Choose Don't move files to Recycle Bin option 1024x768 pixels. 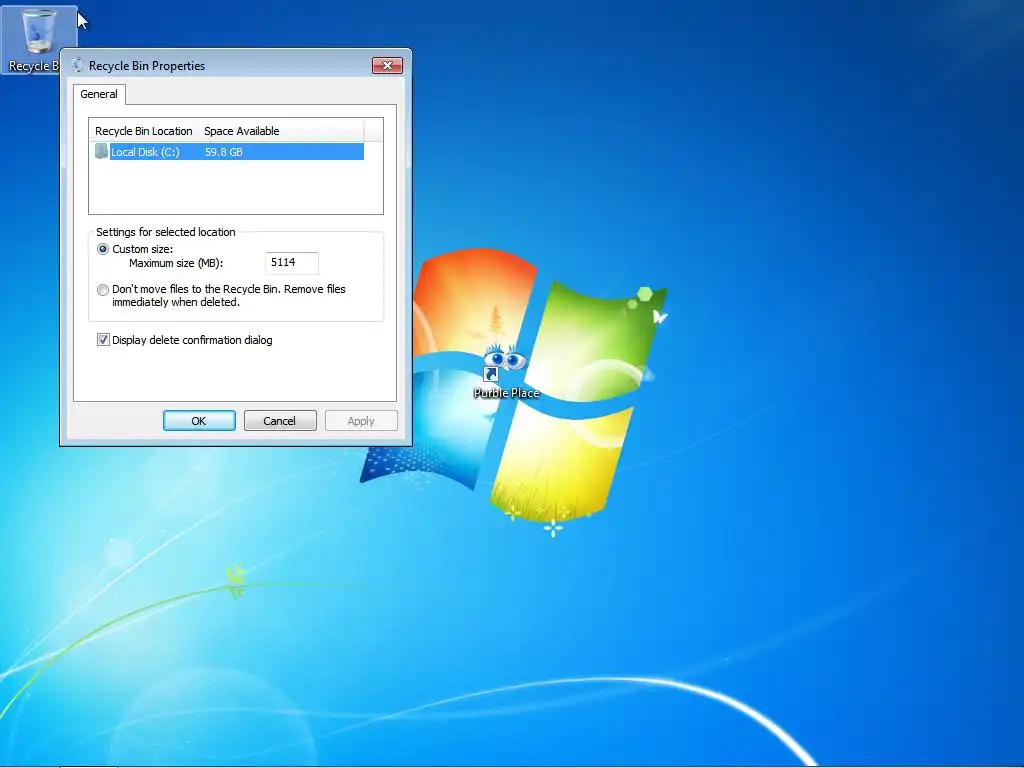point(103,290)
